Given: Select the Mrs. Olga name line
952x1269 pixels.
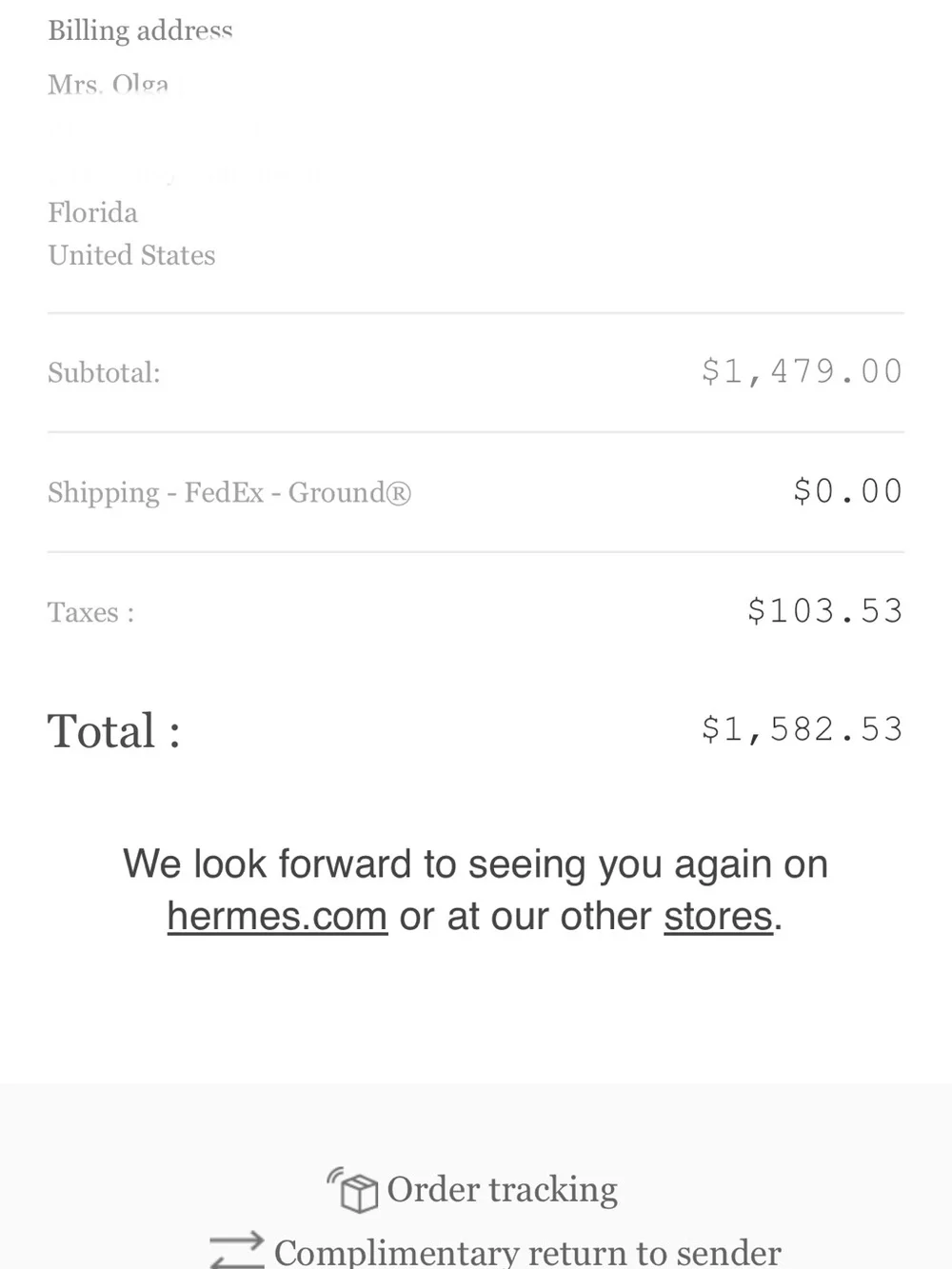Looking at the screenshot, I should [x=109, y=85].
